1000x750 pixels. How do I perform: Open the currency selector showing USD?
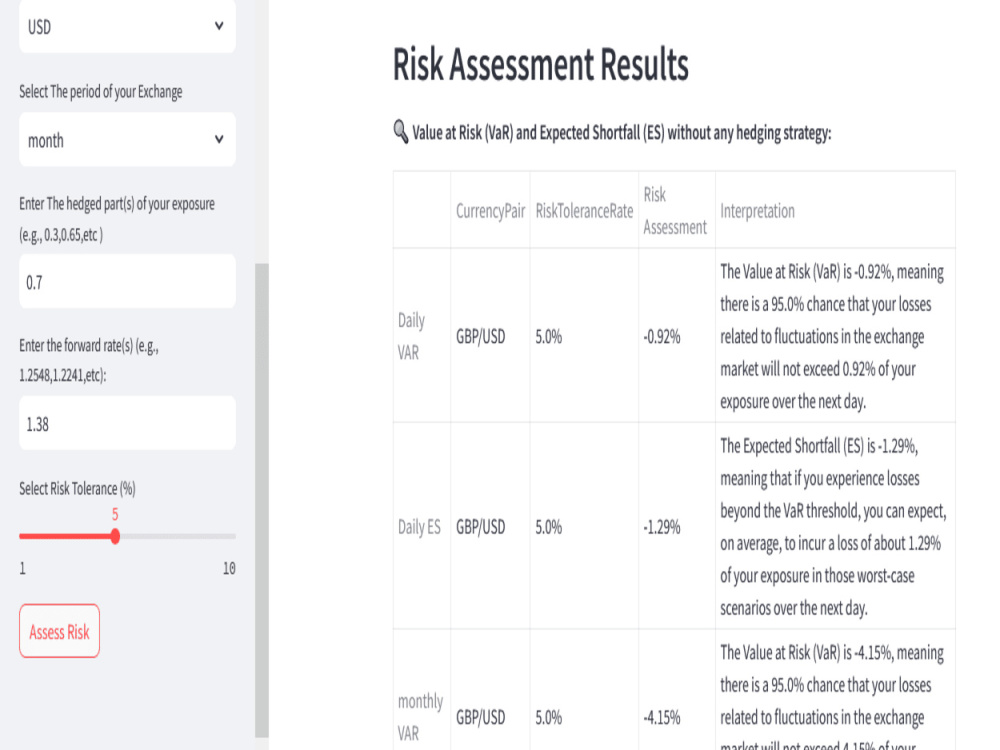click(126, 27)
